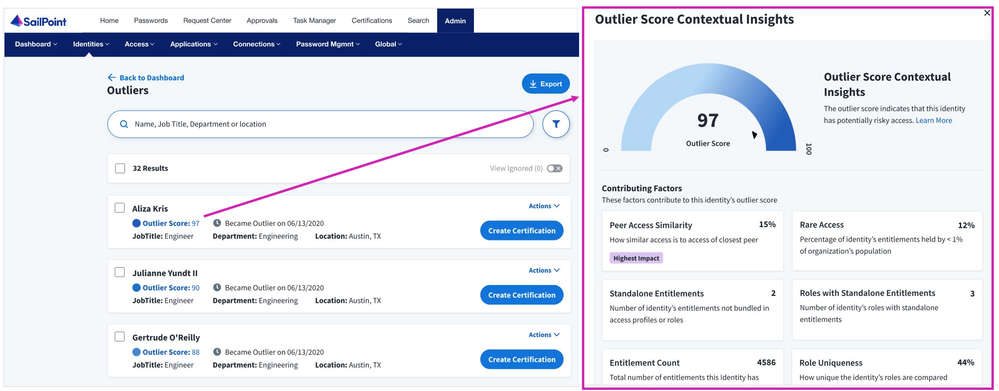The width and height of the screenshot is (999, 391).
Task: Click the clock icon in Julianne Yundt II row
Action: tap(217, 288)
